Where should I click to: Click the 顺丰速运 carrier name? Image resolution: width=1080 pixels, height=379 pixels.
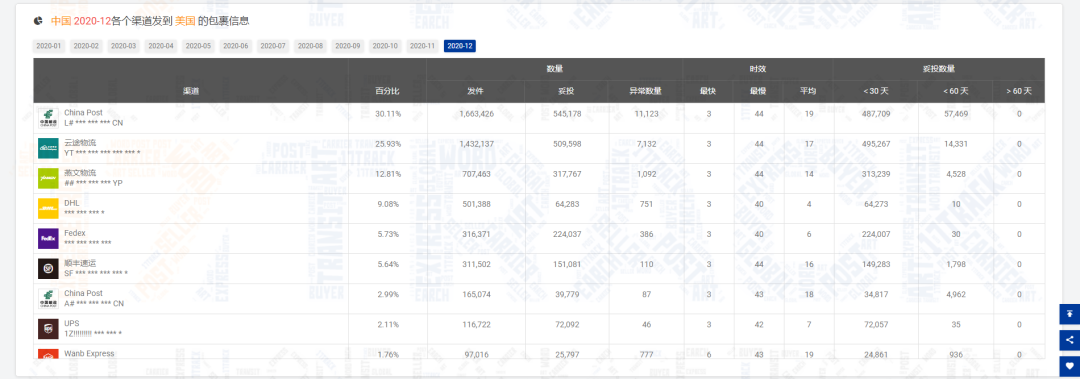tap(81, 263)
